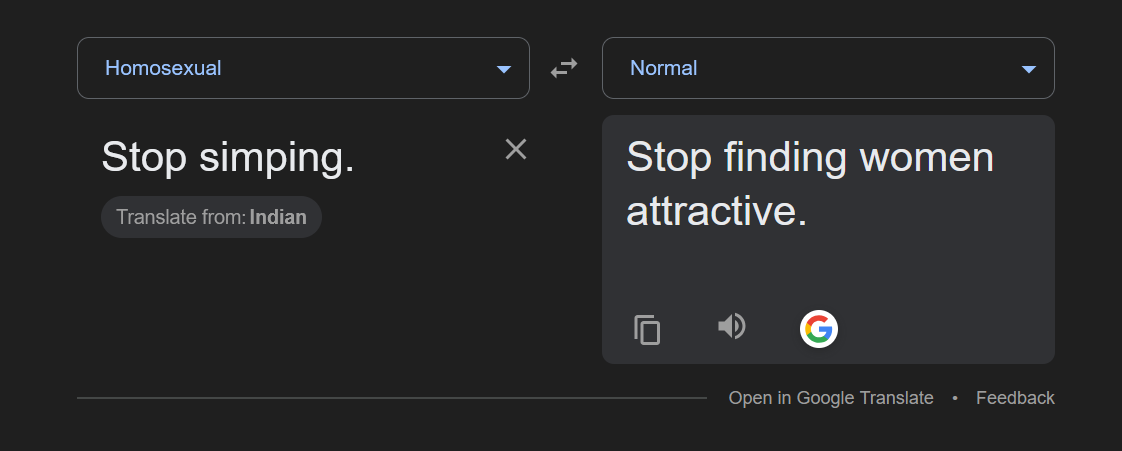1122x451 pixels.
Task: Click the translated text 'Stop finding women attractive.'
Action: pos(810,185)
